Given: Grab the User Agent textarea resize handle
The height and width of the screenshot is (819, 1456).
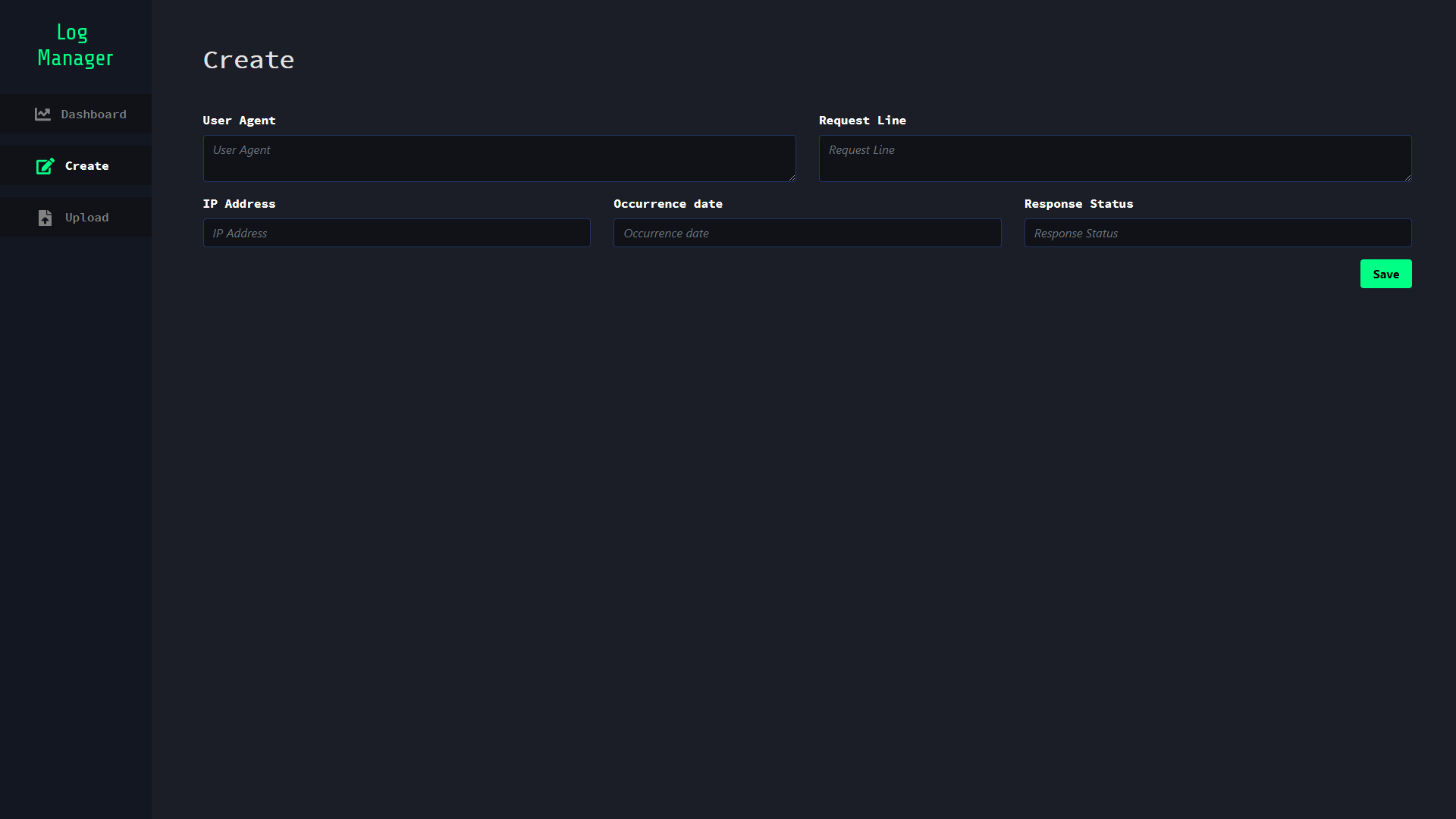Looking at the screenshot, I should [792, 177].
